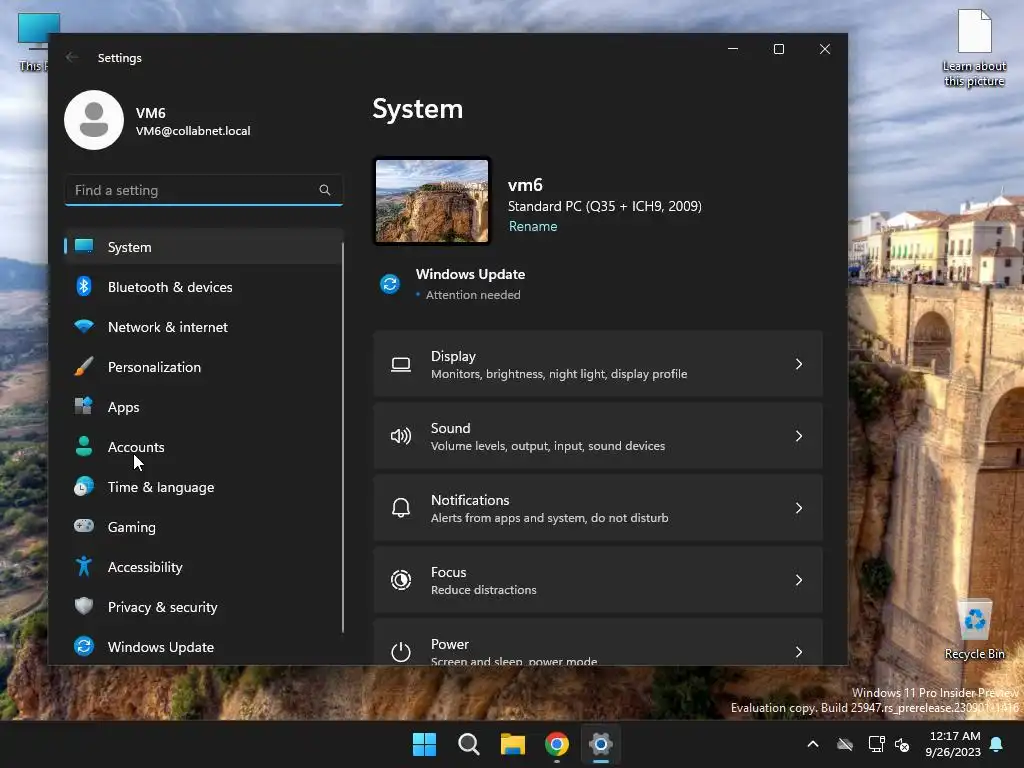Open Time & language settings
Viewport: 1024px width, 768px height.
[203, 487]
